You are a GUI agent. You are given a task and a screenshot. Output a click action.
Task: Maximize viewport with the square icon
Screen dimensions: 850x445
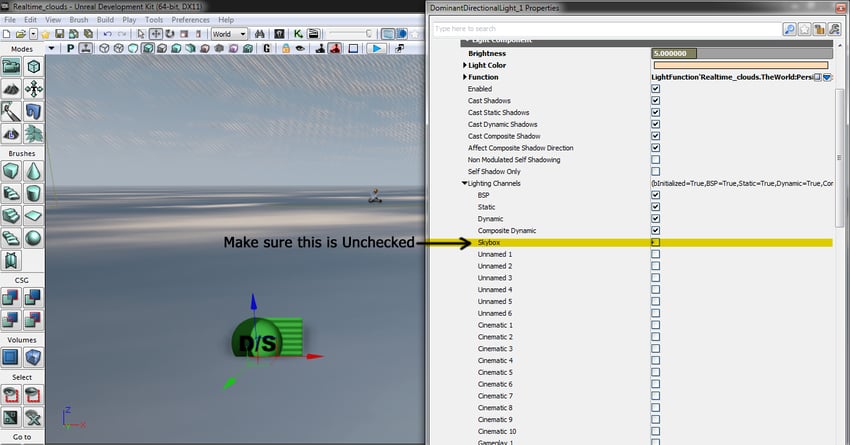click(x=353, y=49)
